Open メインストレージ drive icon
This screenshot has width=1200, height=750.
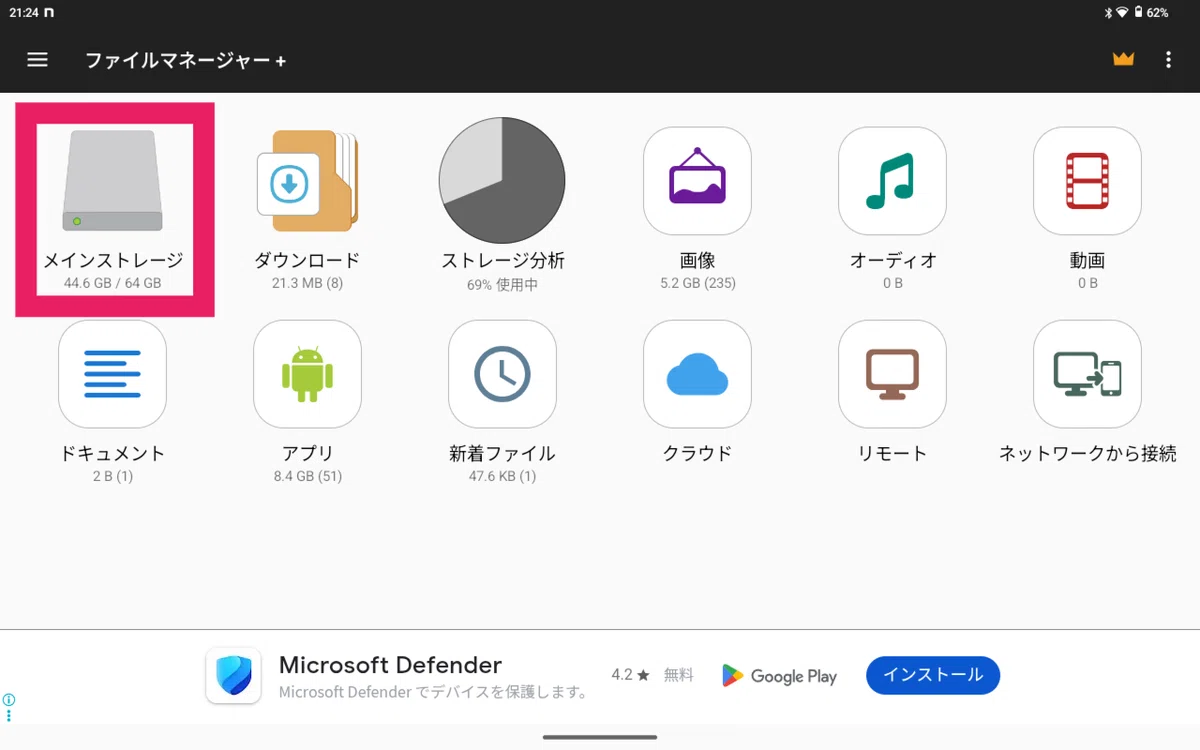[113, 181]
